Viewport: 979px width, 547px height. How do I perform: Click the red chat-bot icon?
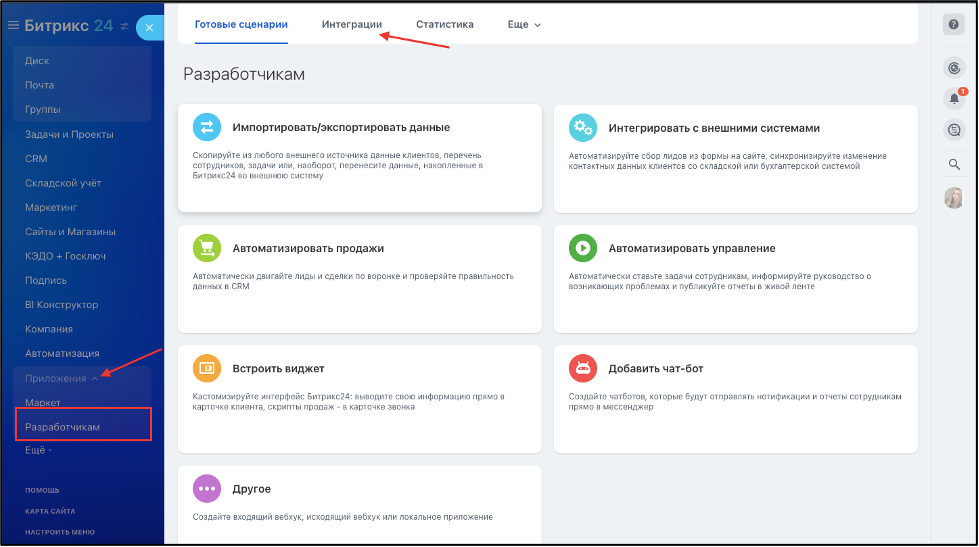[583, 368]
